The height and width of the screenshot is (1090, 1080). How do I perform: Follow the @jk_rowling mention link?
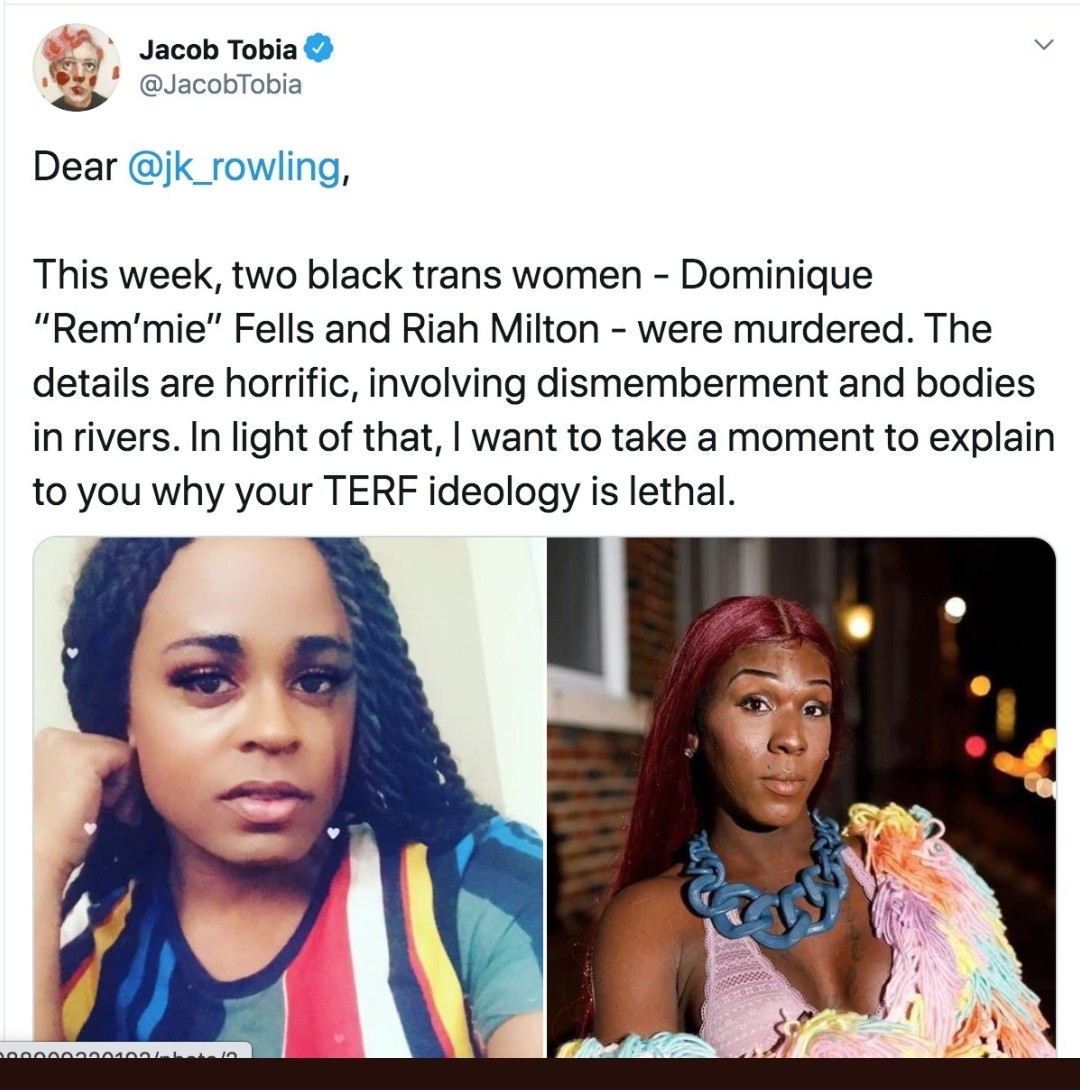234,168
